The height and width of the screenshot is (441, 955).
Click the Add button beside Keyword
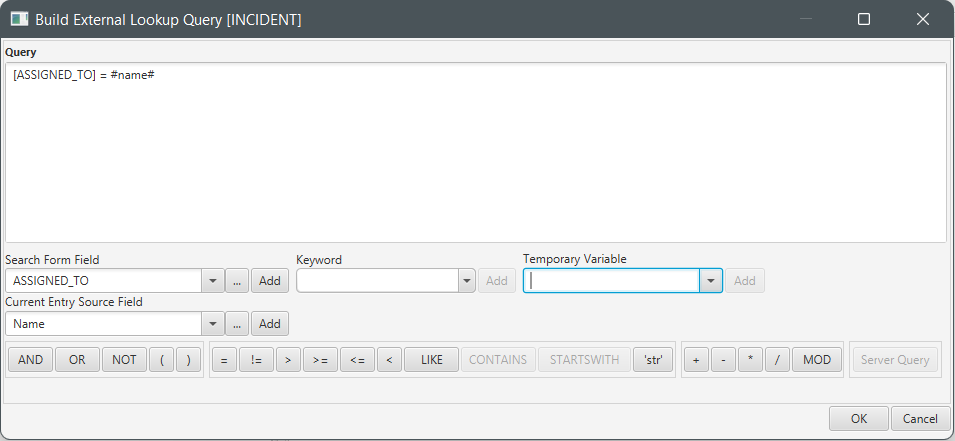click(x=496, y=281)
